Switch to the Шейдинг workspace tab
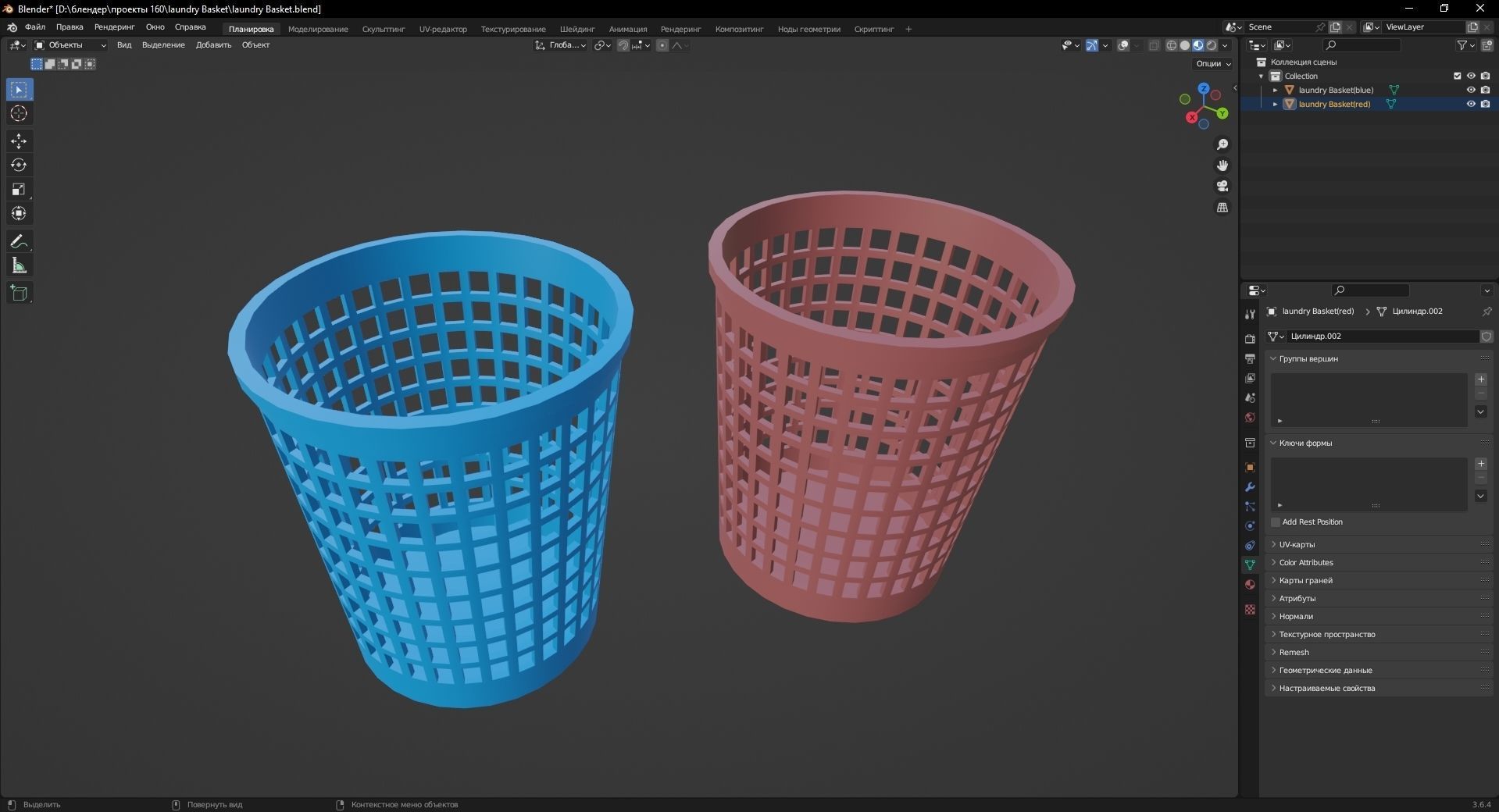The image size is (1499, 812). pos(577,29)
